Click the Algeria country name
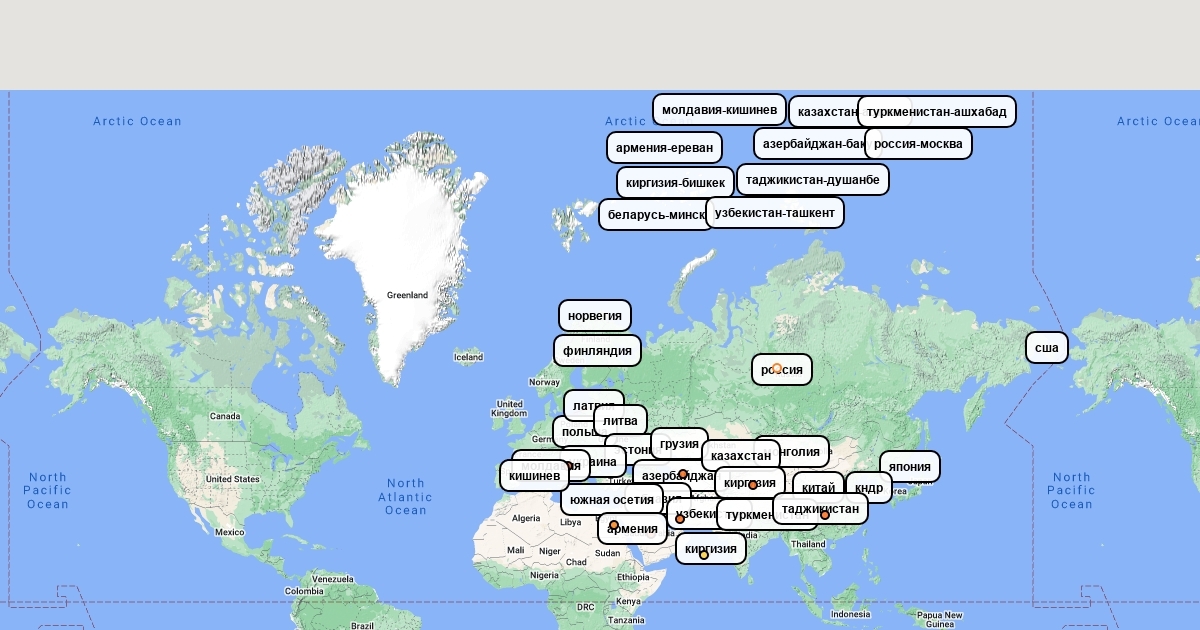The image size is (1200, 630). coord(526,518)
